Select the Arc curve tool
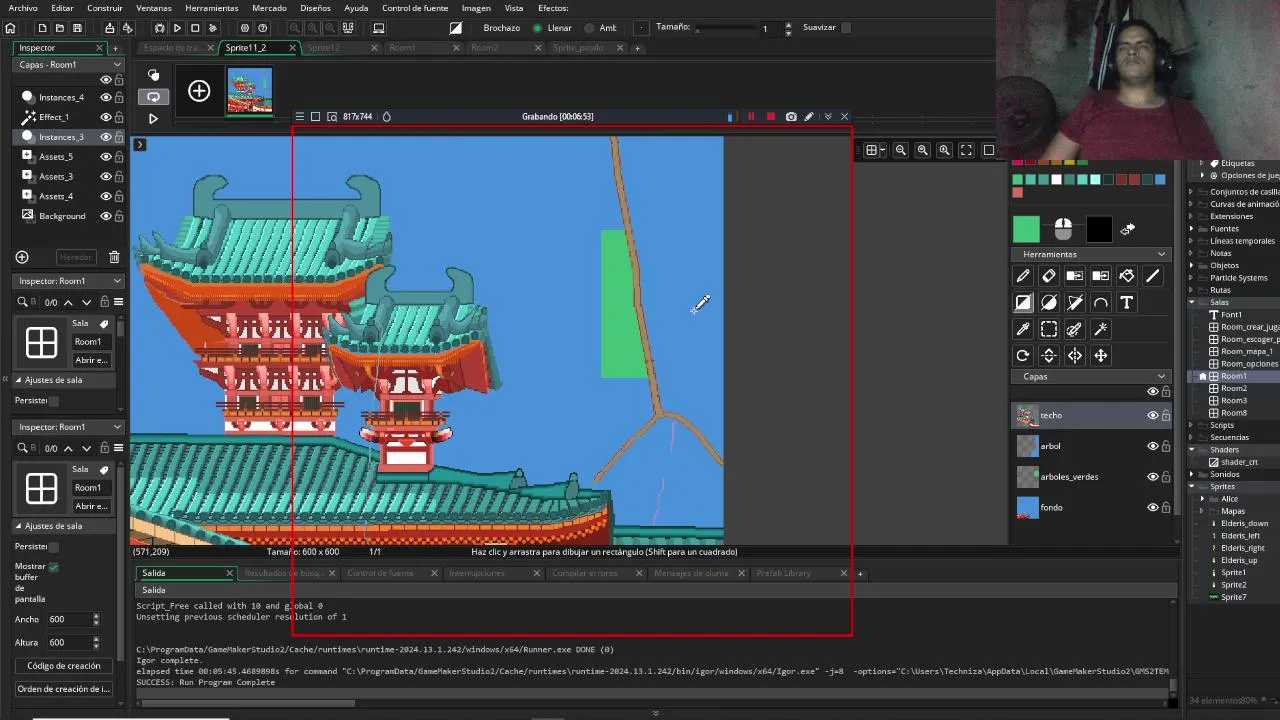Viewport: 1280px width, 720px height. coord(1101,302)
